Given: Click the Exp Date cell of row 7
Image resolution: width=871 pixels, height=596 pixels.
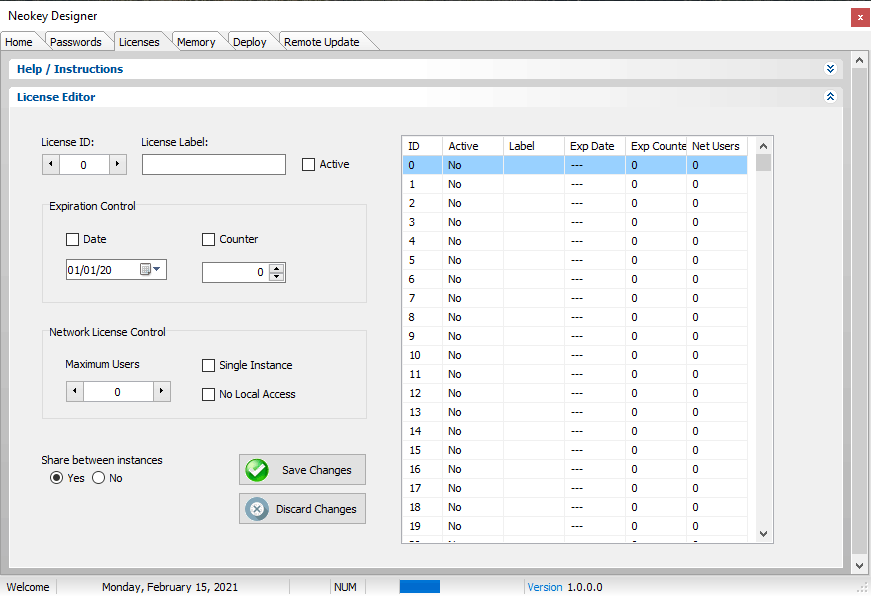Looking at the screenshot, I should click(x=595, y=298).
